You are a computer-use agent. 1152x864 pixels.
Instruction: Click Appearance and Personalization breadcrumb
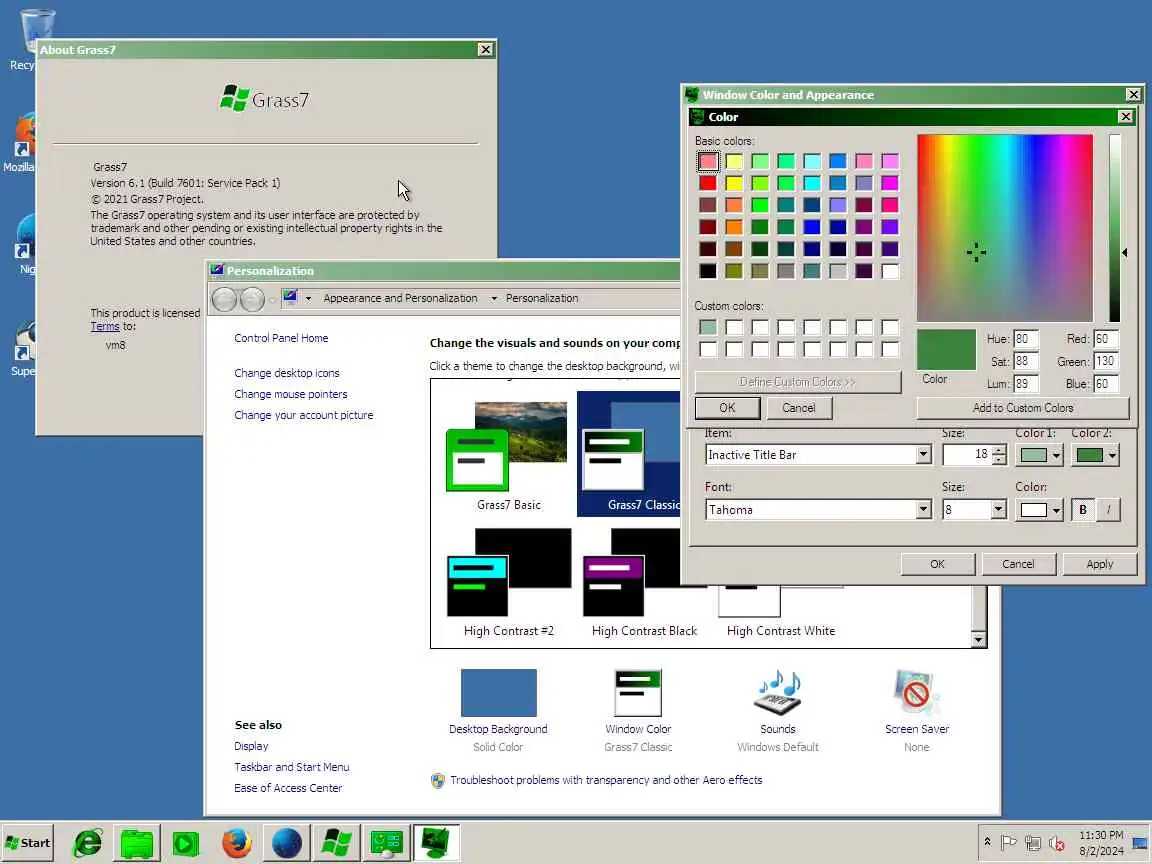(400, 298)
